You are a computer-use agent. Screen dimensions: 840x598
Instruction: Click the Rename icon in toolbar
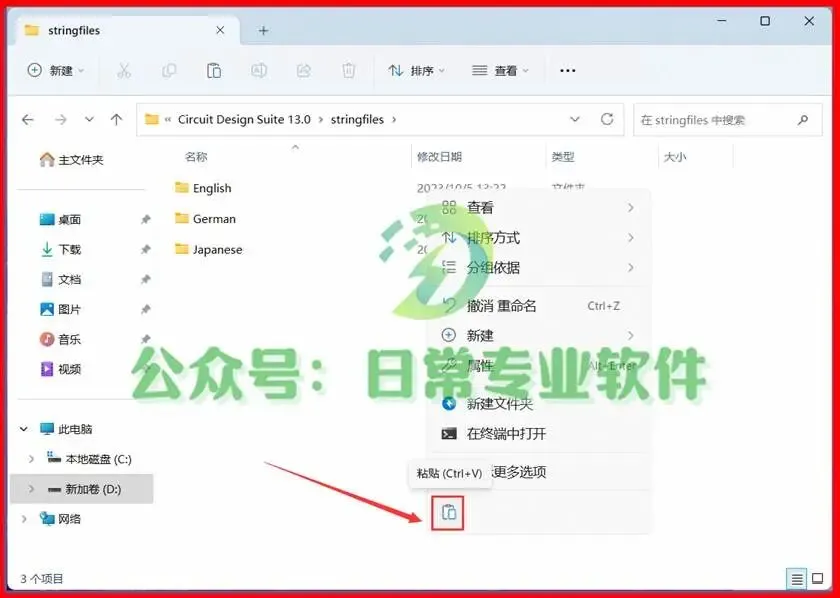(259, 70)
